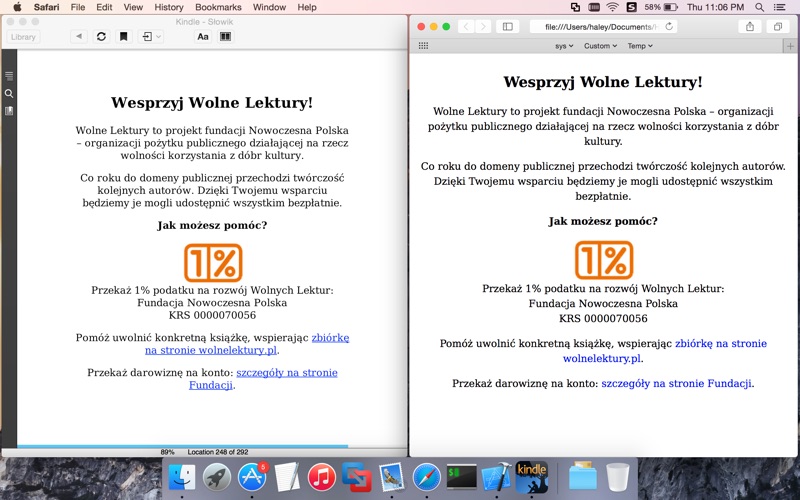Click the Kindle sync refresh icon
Screen dimensions: 800x500
(101, 37)
